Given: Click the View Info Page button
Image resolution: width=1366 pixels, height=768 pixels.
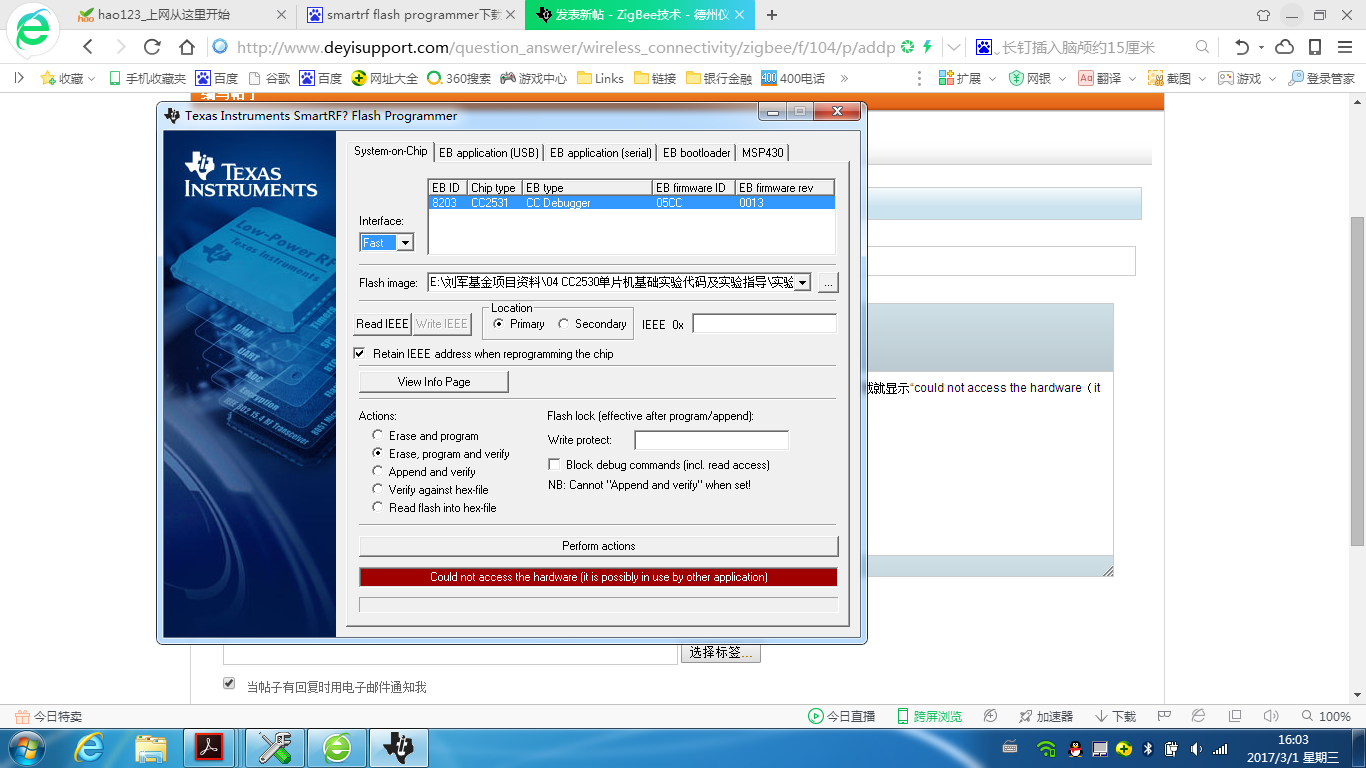Looking at the screenshot, I should pyautogui.click(x=434, y=382).
